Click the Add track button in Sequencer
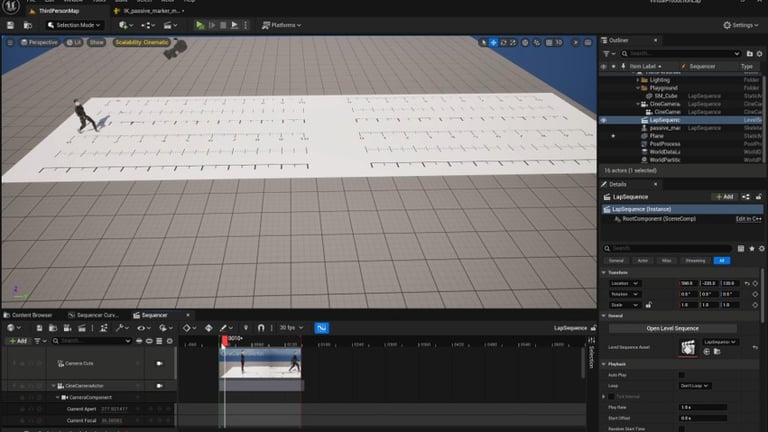This screenshot has height=432, width=768. tap(18, 341)
